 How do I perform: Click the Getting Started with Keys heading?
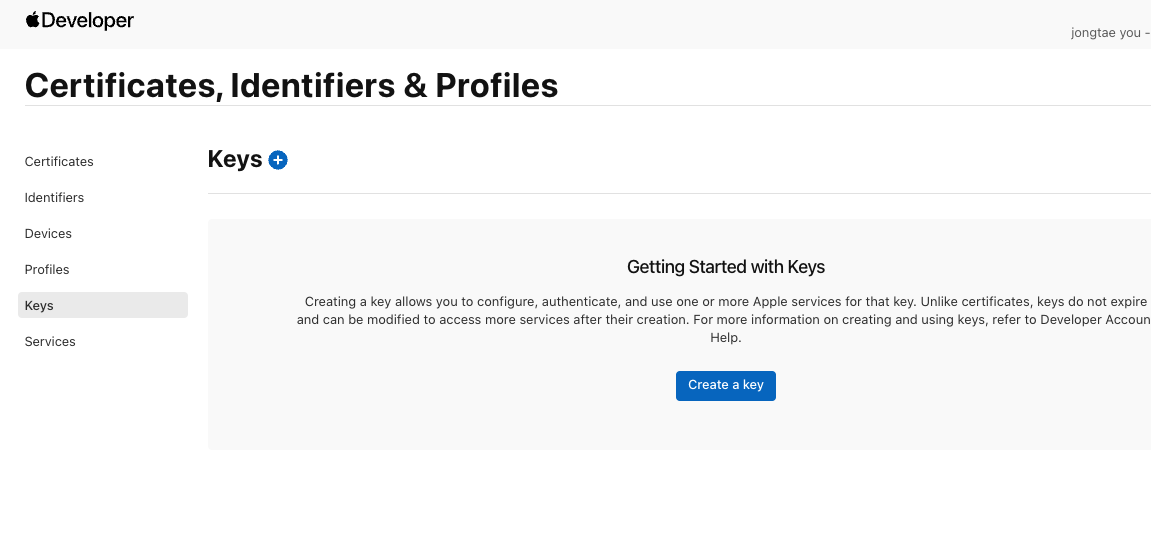(726, 267)
